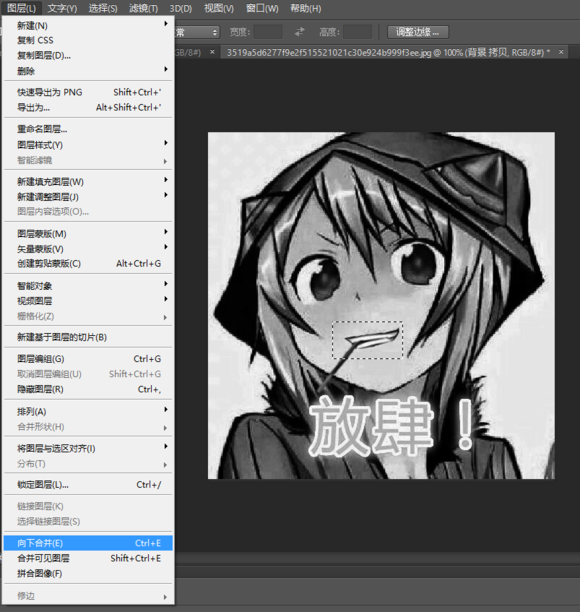Choose 新建基于图层的切片(B)

88,337
